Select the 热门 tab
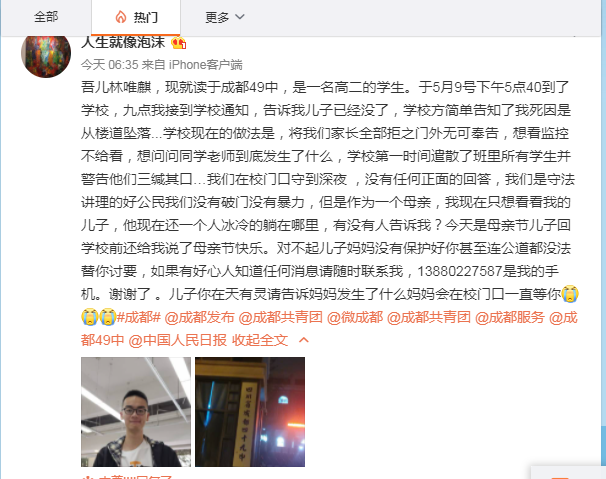Screen dimensions: 606x479 pos(136,17)
